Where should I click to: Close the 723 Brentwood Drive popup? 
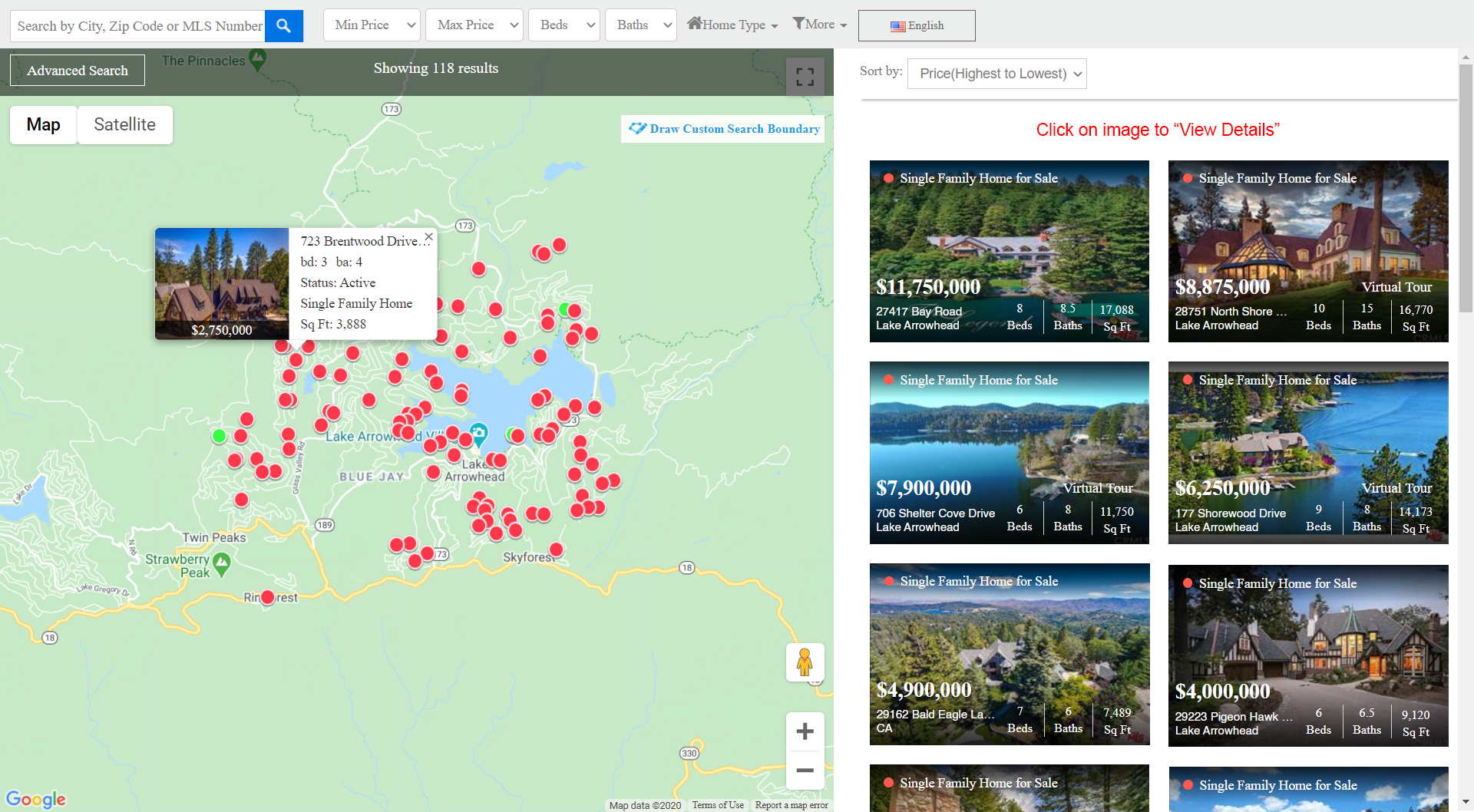coord(428,237)
